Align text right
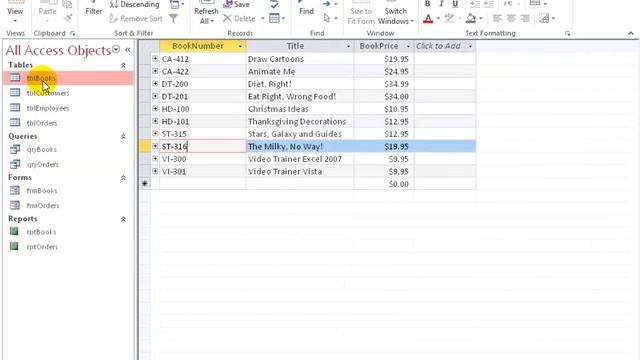 525,18
